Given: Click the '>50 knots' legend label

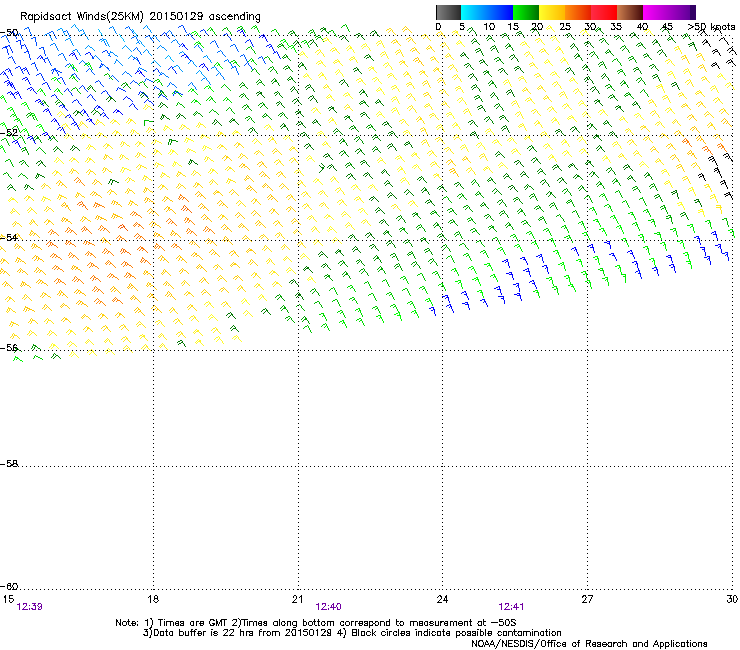Looking at the screenshot, I should (x=711, y=27).
